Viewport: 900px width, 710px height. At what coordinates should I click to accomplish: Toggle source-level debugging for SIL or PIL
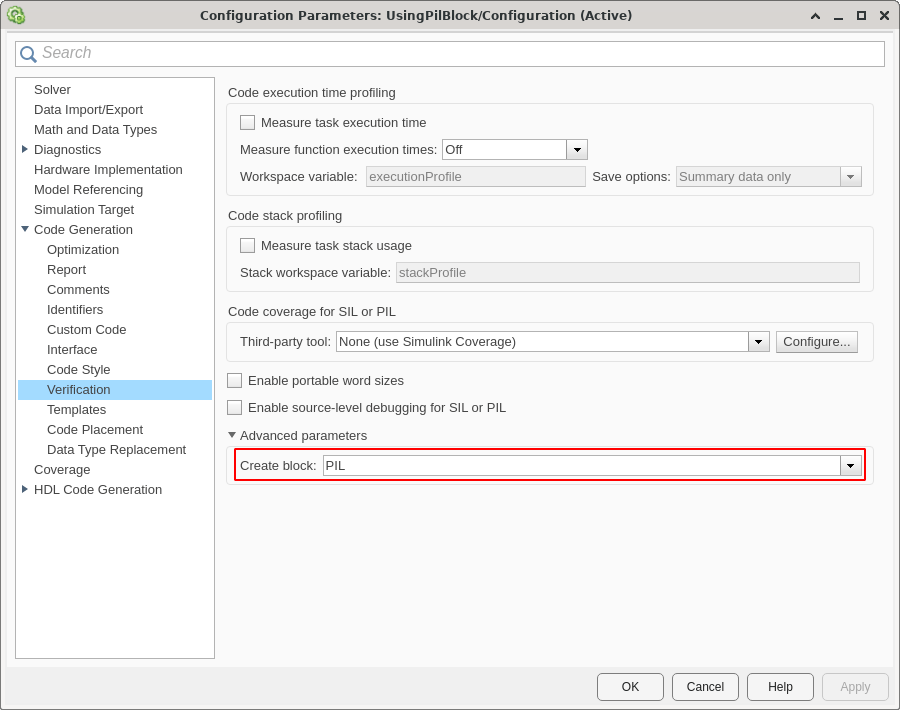click(x=235, y=407)
